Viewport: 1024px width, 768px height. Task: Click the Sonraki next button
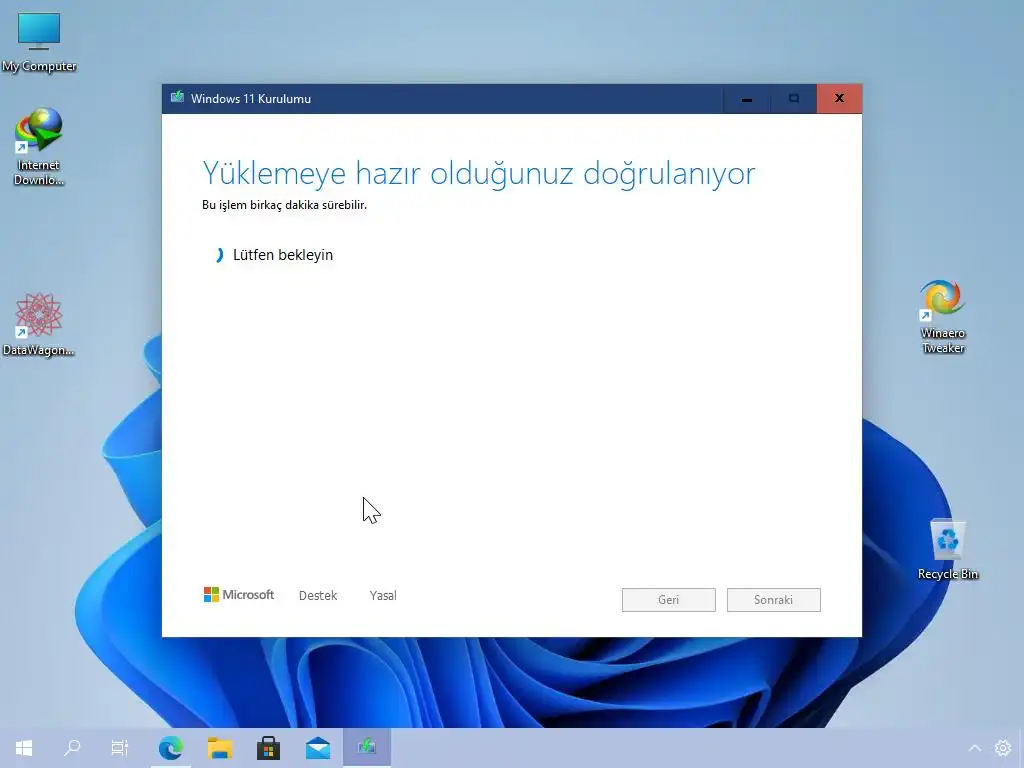774,600
